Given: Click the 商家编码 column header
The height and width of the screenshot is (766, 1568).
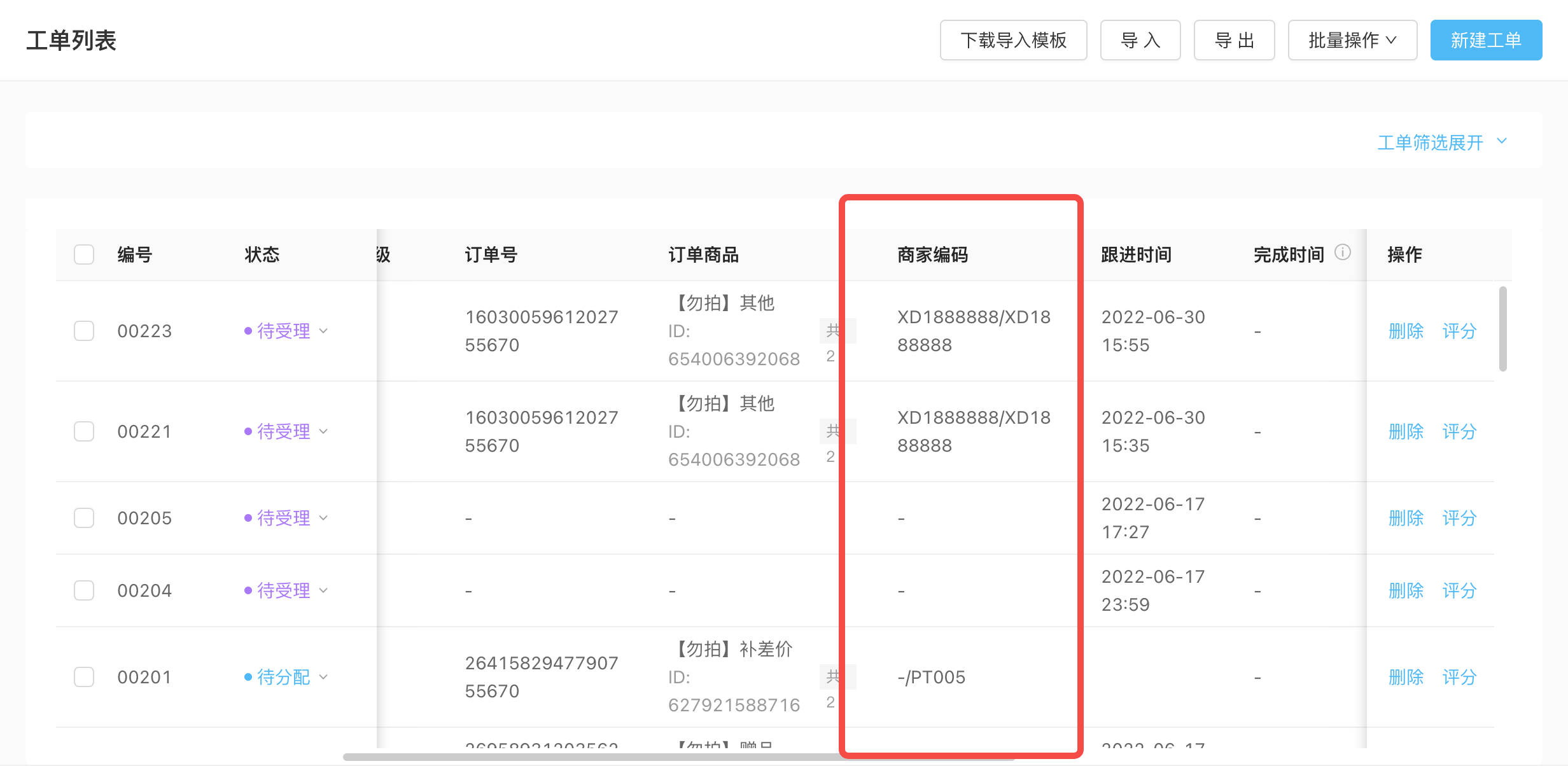Looking at the screenshot, I should pos(932,254).
